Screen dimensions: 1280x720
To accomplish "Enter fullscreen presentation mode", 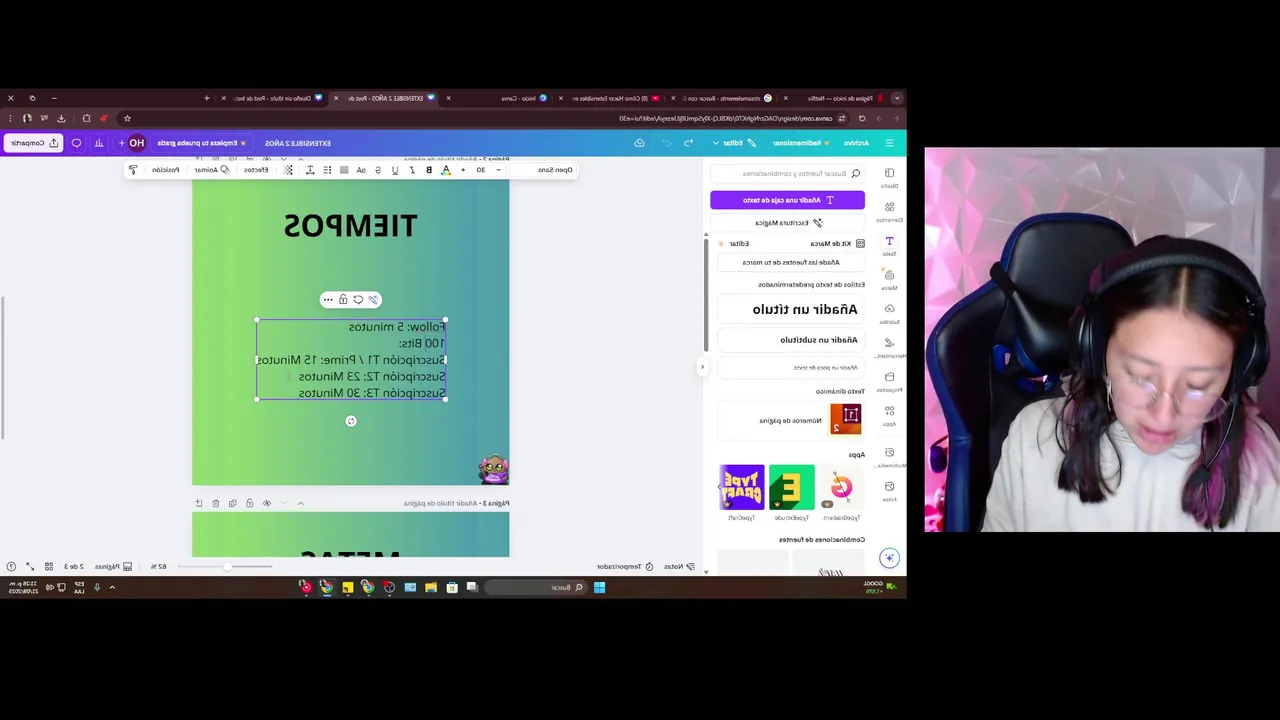I will point(30,567).
